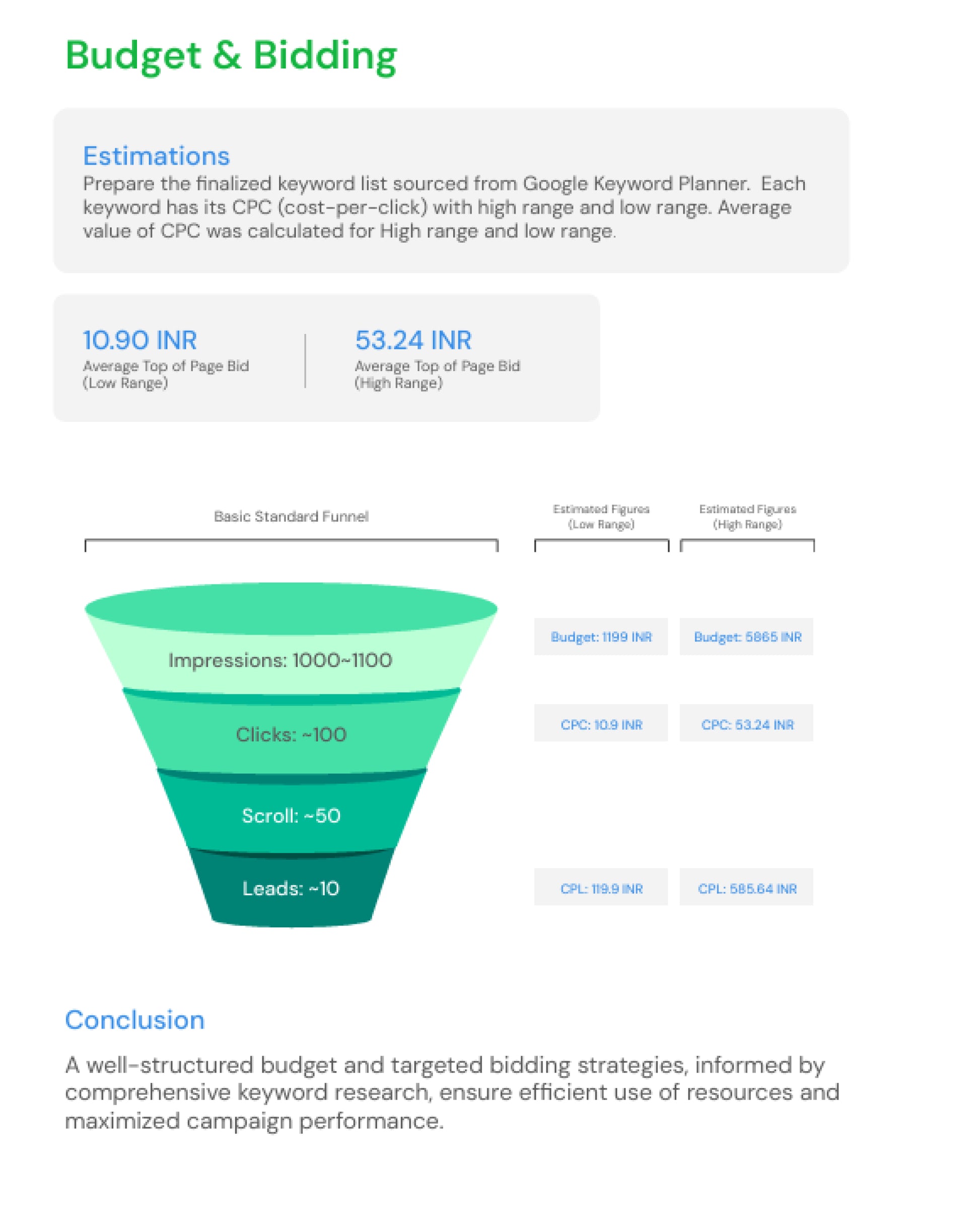Click the high-range Budget box

[747, 637]
